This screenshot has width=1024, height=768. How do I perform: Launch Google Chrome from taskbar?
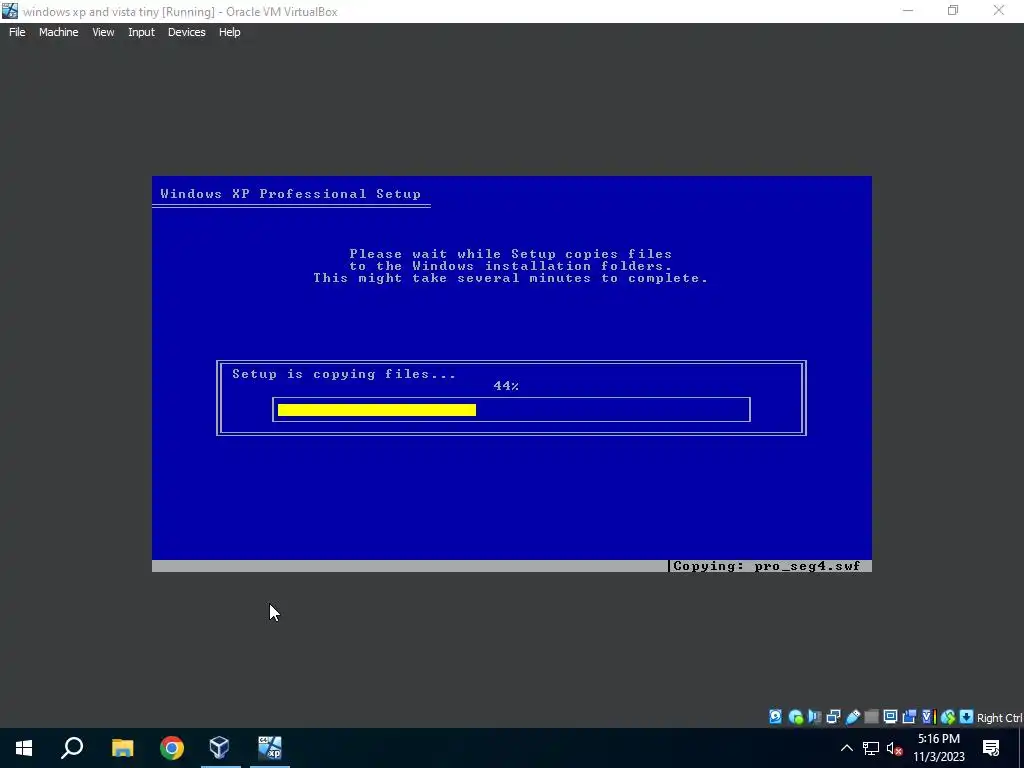point(172,748)
